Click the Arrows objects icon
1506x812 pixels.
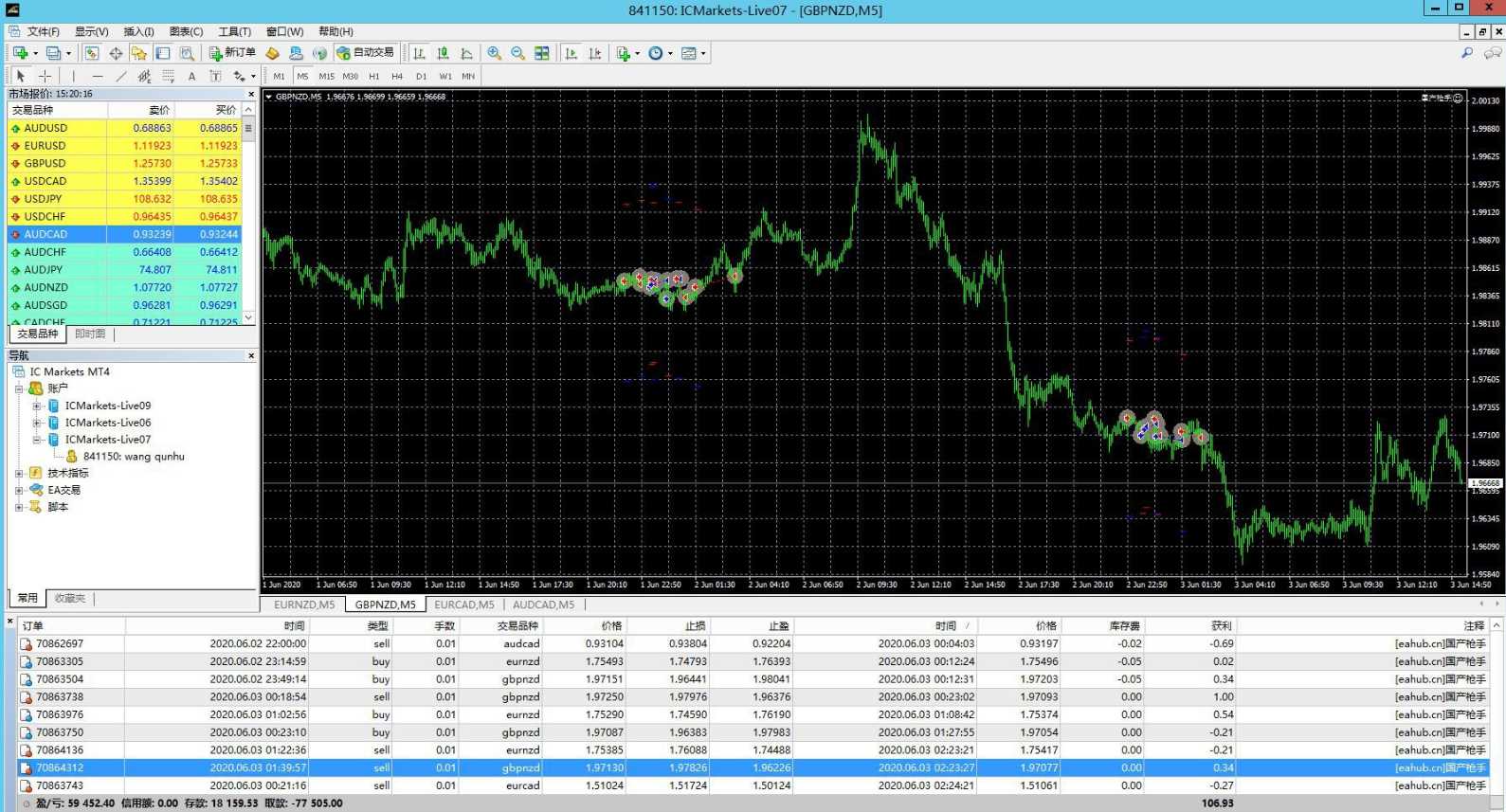(239, 76)
